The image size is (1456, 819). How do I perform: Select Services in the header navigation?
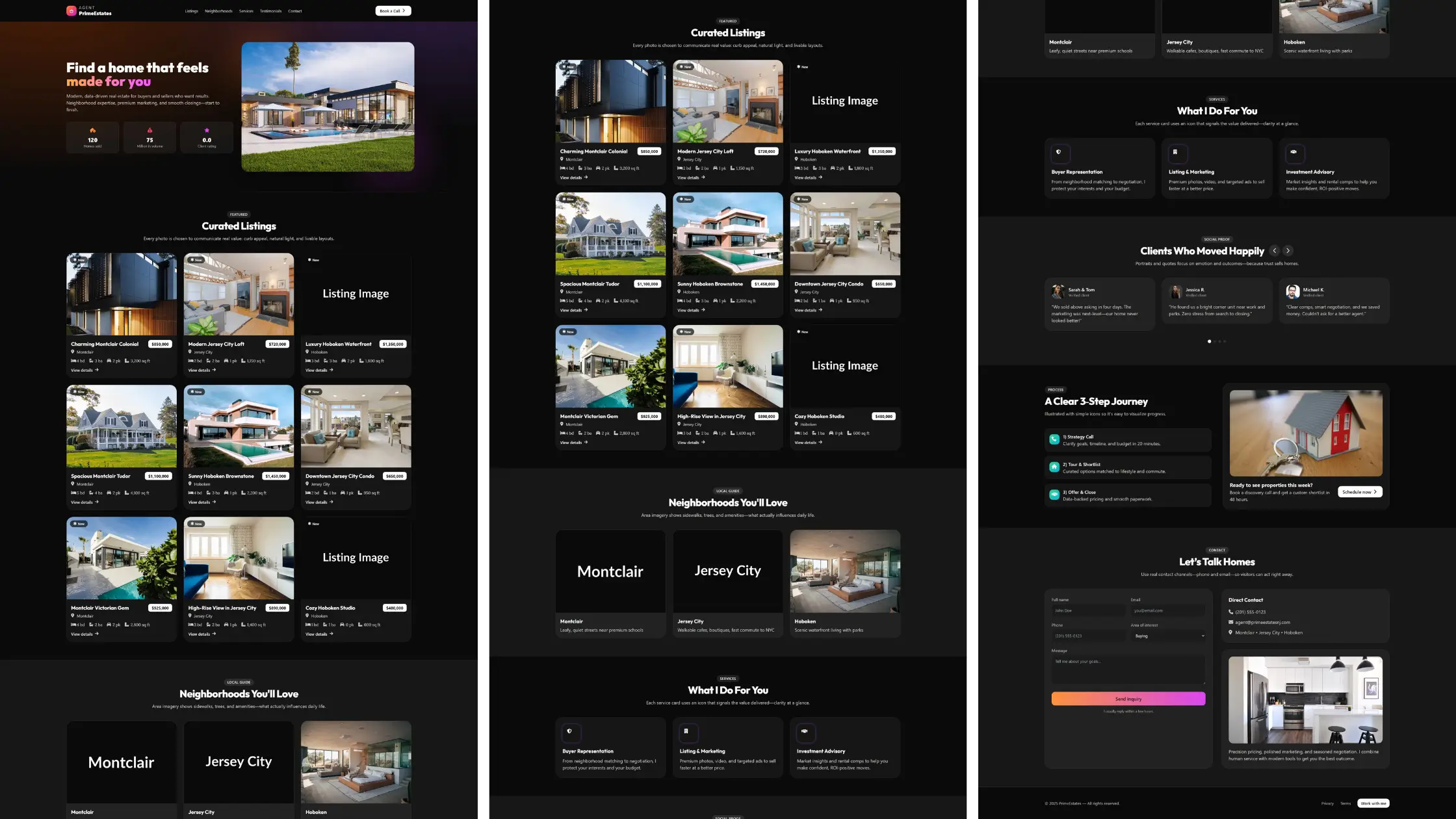click(246, 11)
